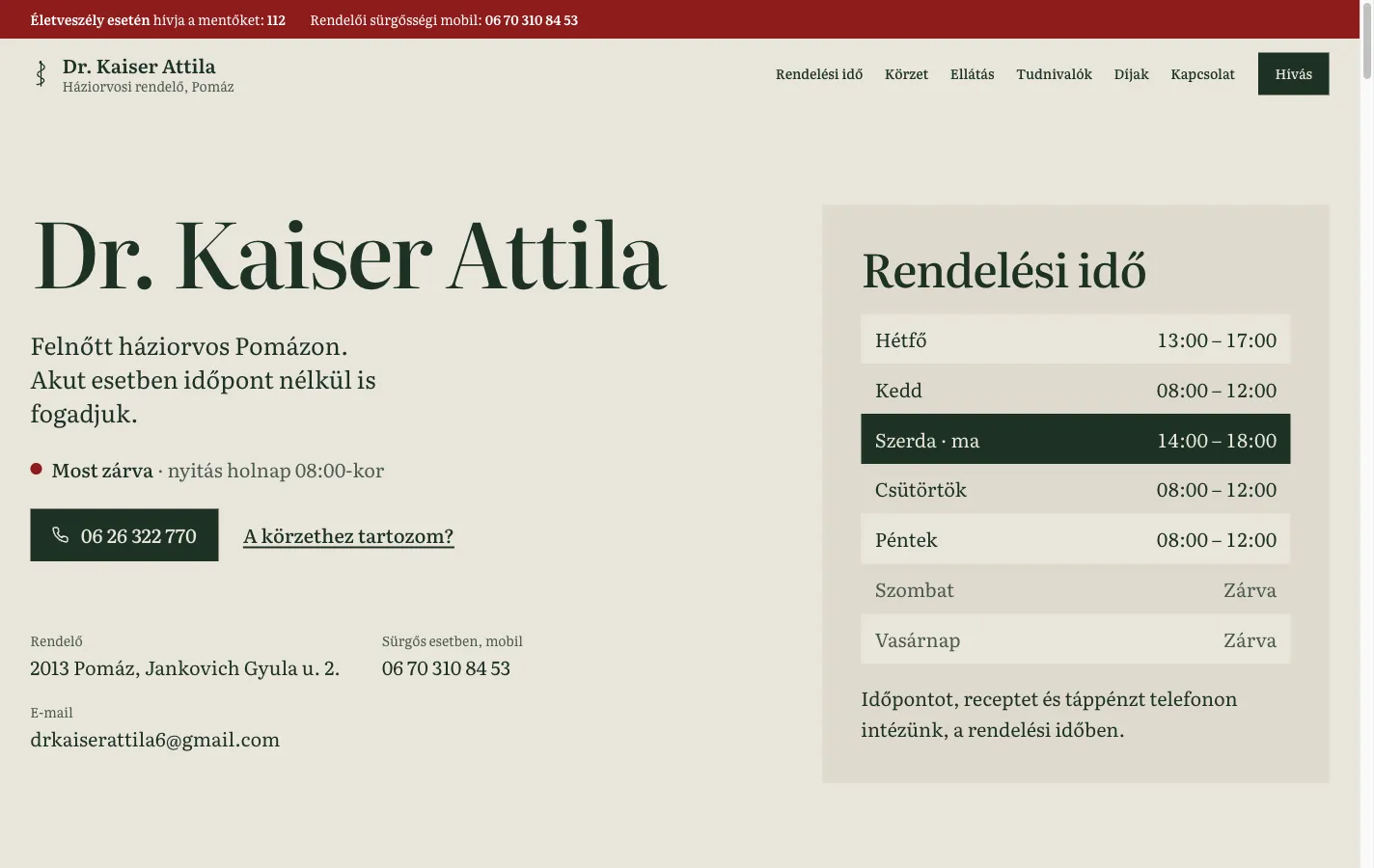Click the 'Sürgős esetben, mobil' label
The width and height of the screenshot is (1374, 868).
tap(452, 641)
